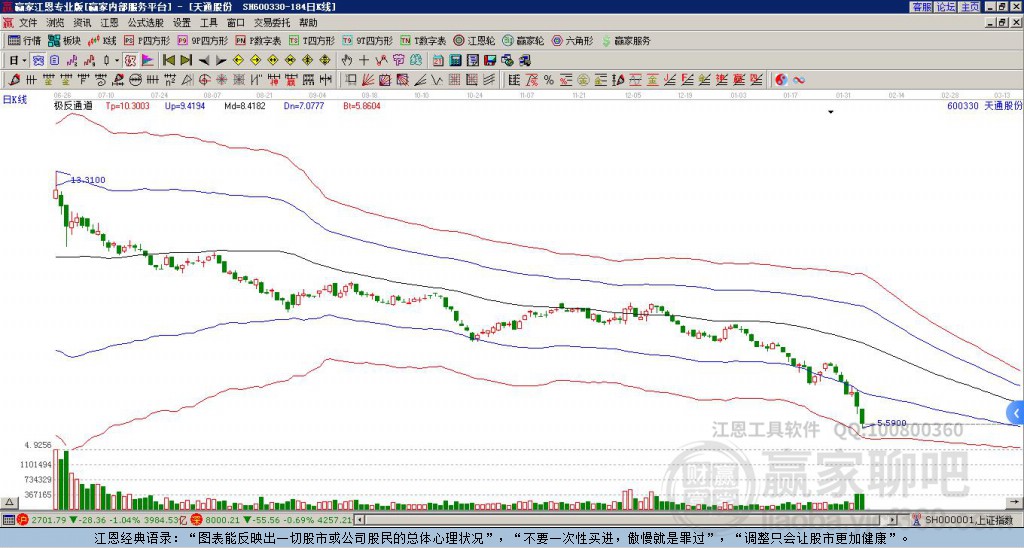
Task: Open the 9P四方形 tool
Action: (203, 40)
